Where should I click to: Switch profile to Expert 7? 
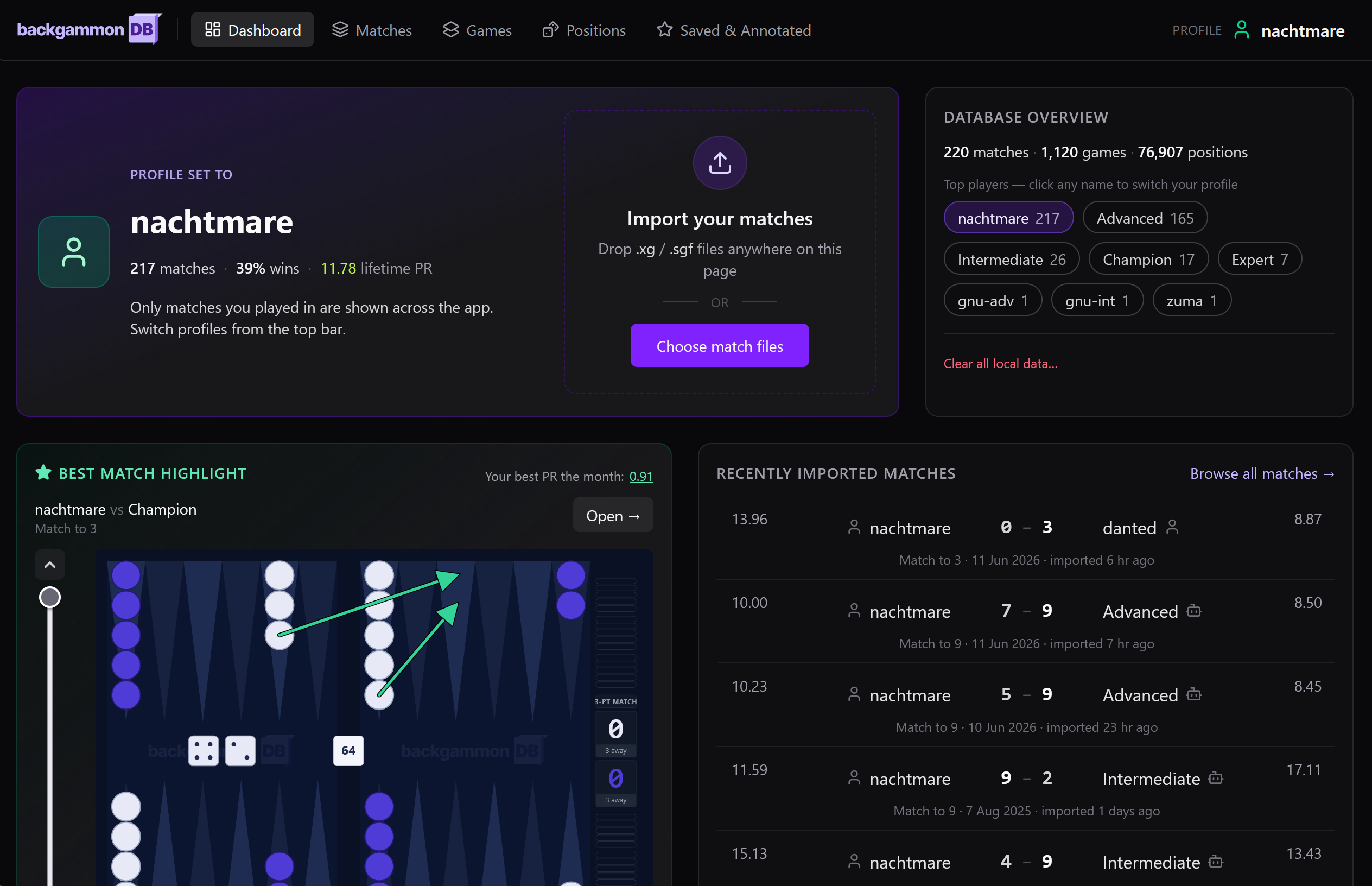(x=1259, y=260)
